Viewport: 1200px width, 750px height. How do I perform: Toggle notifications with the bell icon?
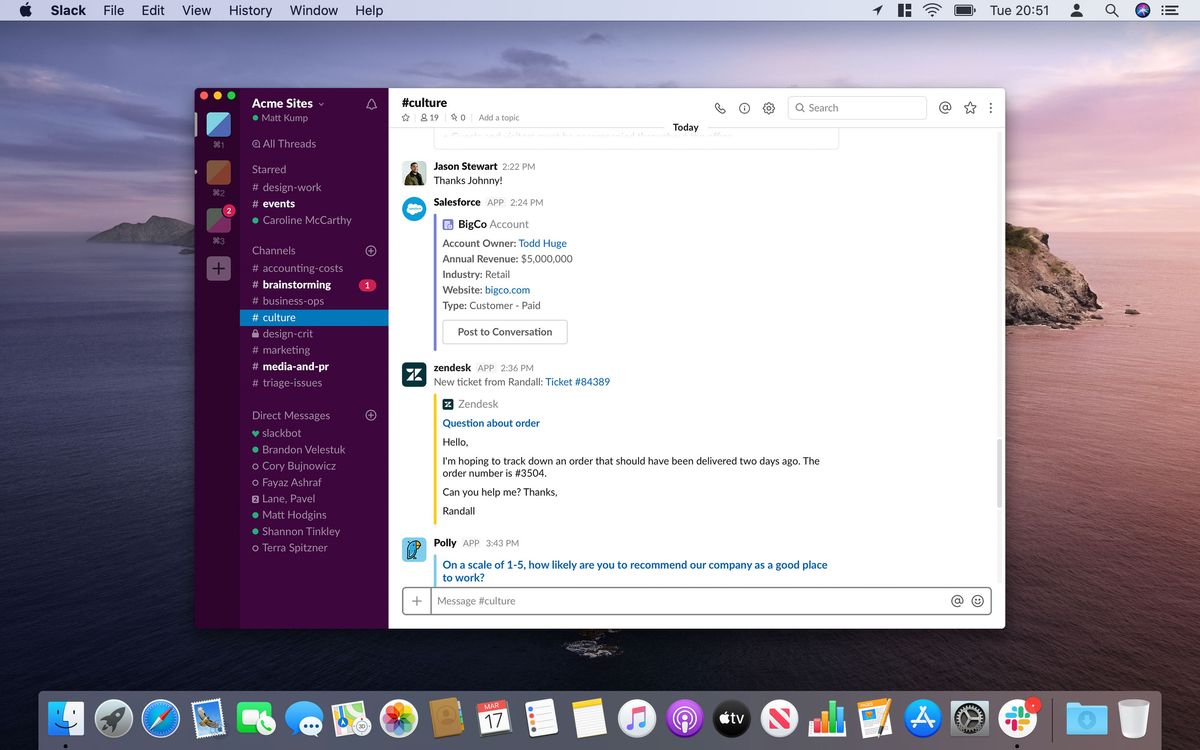(371, 103)
